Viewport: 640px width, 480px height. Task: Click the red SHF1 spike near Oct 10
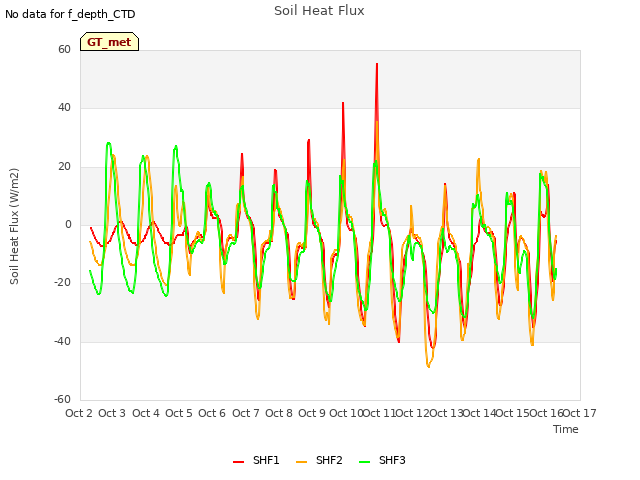pyautogui.click(x=343, y=103)
